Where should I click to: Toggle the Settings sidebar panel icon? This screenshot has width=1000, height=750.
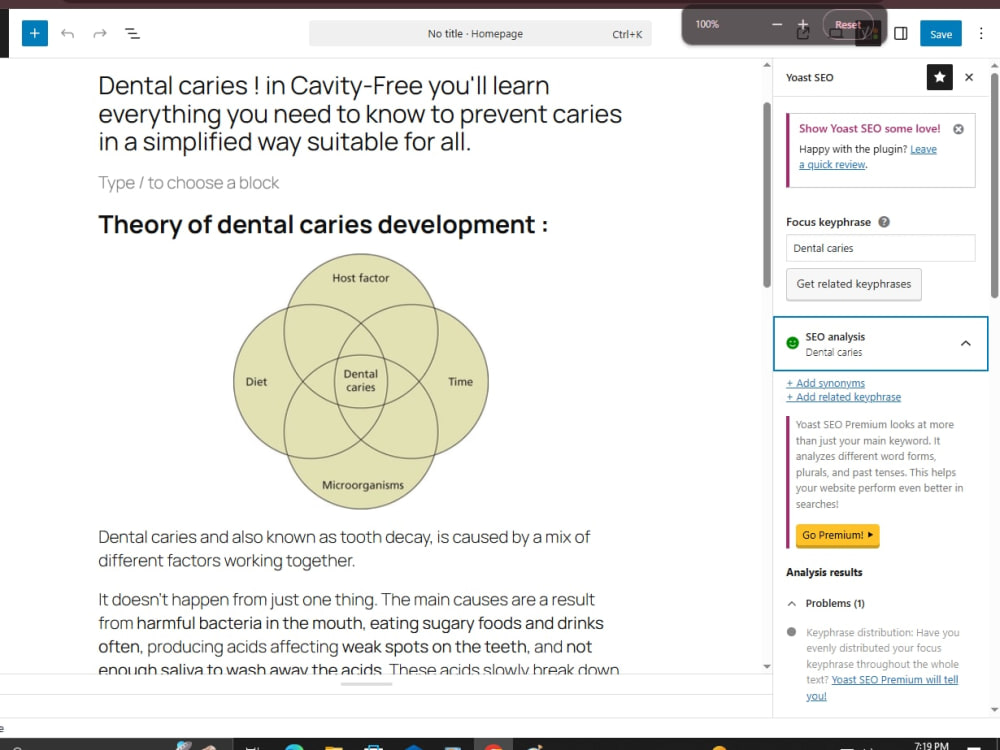coord(901,33)
